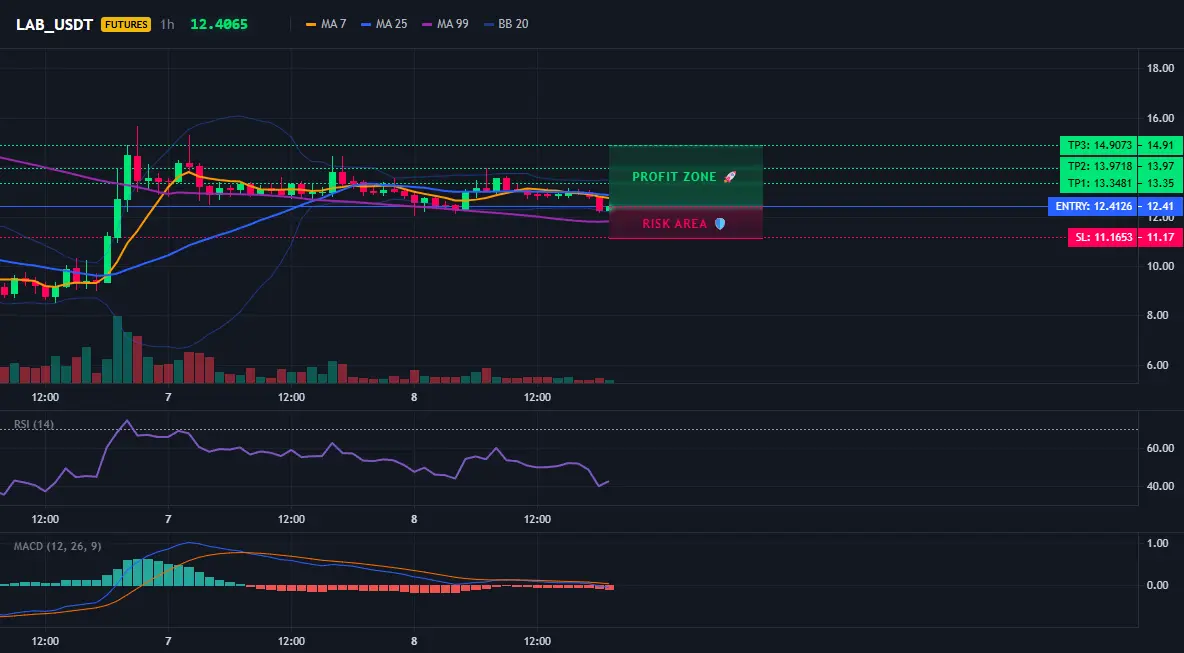
Task: Click date label 8 below the volume bars
Action: 414,397
